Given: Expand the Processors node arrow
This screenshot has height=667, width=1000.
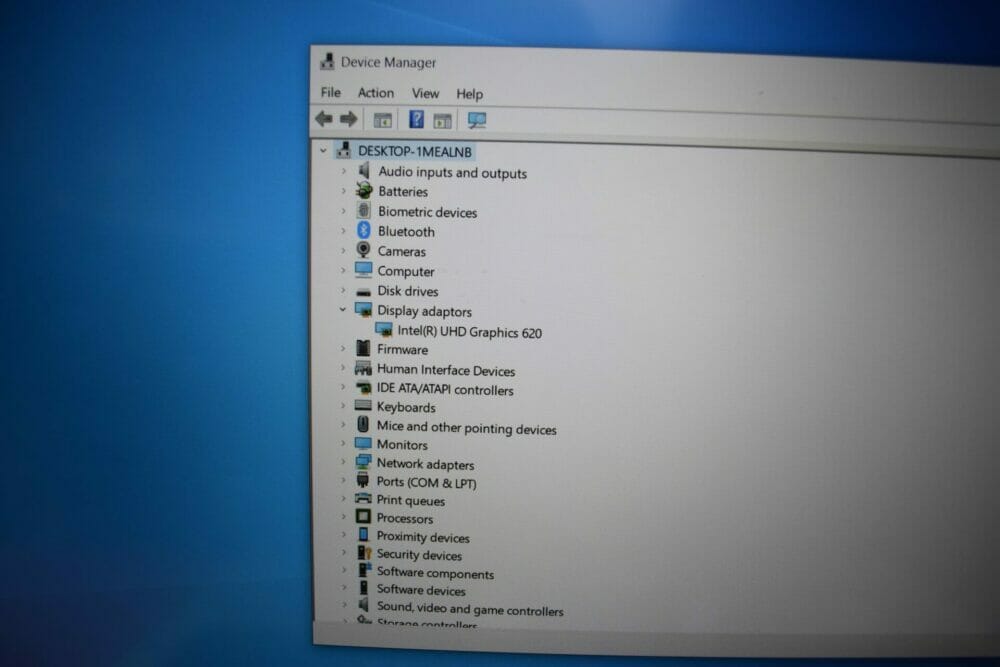Looking at the screenshot, I should point(342,517).
